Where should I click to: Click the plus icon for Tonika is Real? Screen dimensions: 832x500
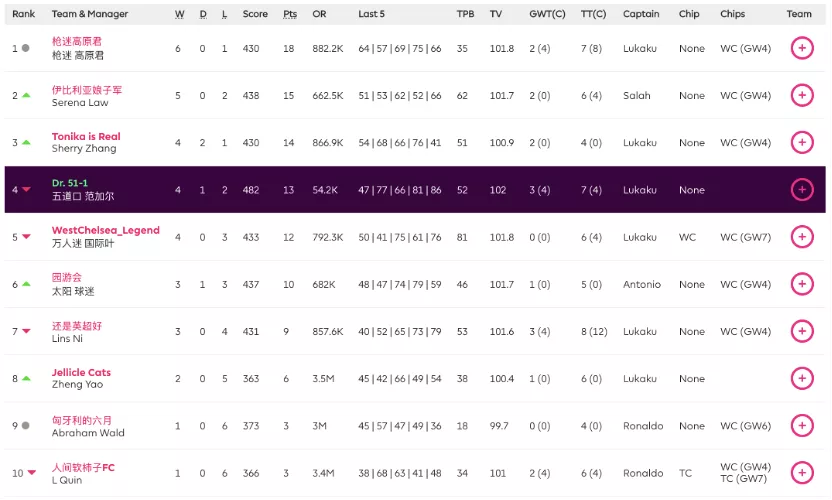pos(801,143)
